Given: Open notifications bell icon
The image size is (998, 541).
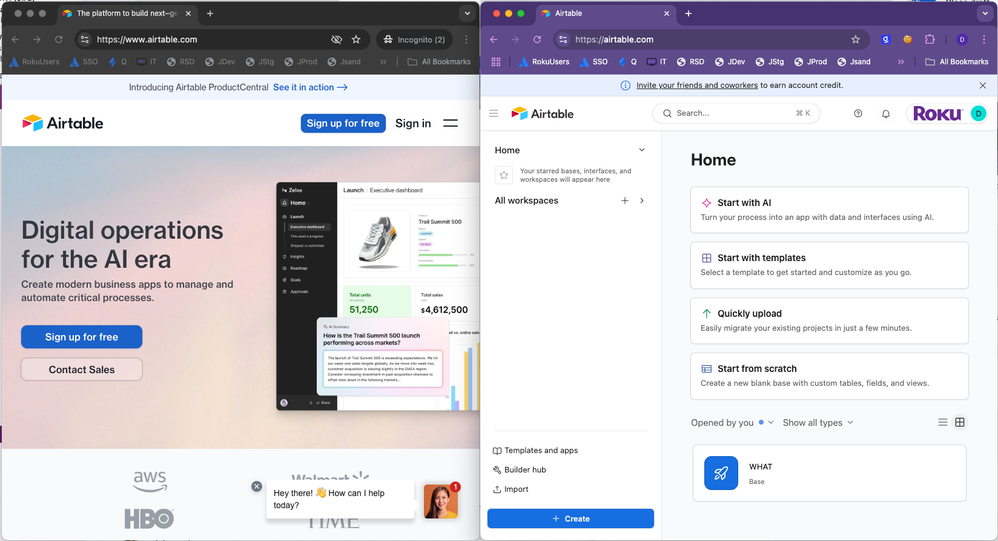Looking at the screenshot, I should (x=885, y=113).
